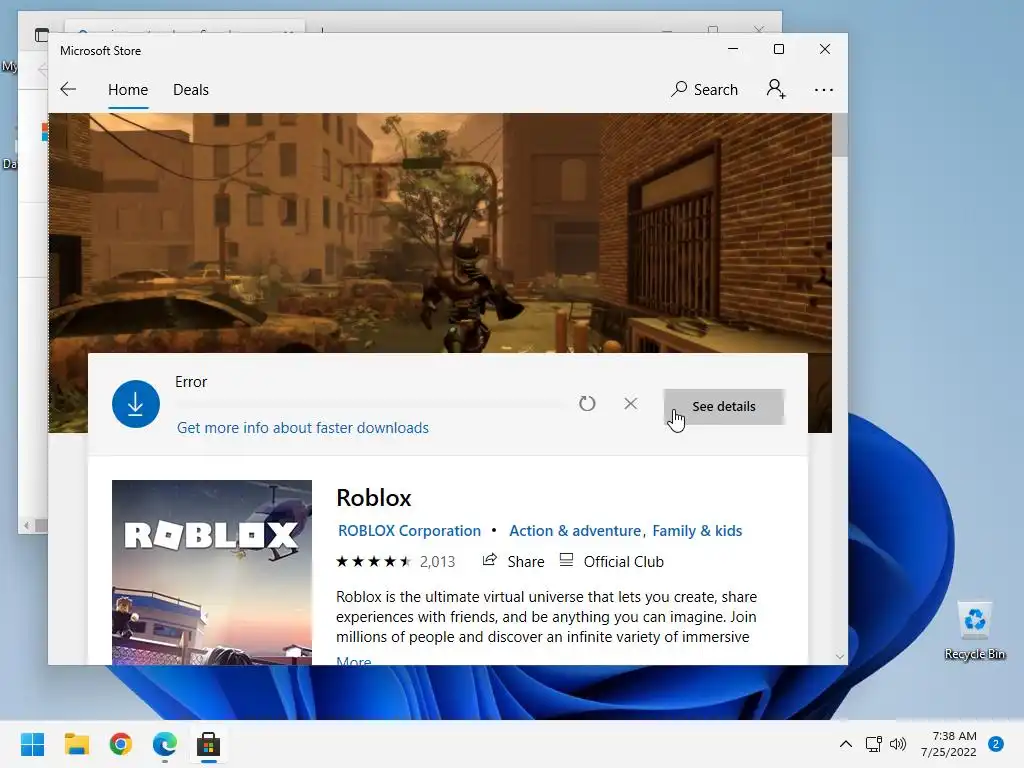Launch Google Chrome from the taskbar
The image size is (1024, 768).
click(121, 744)
